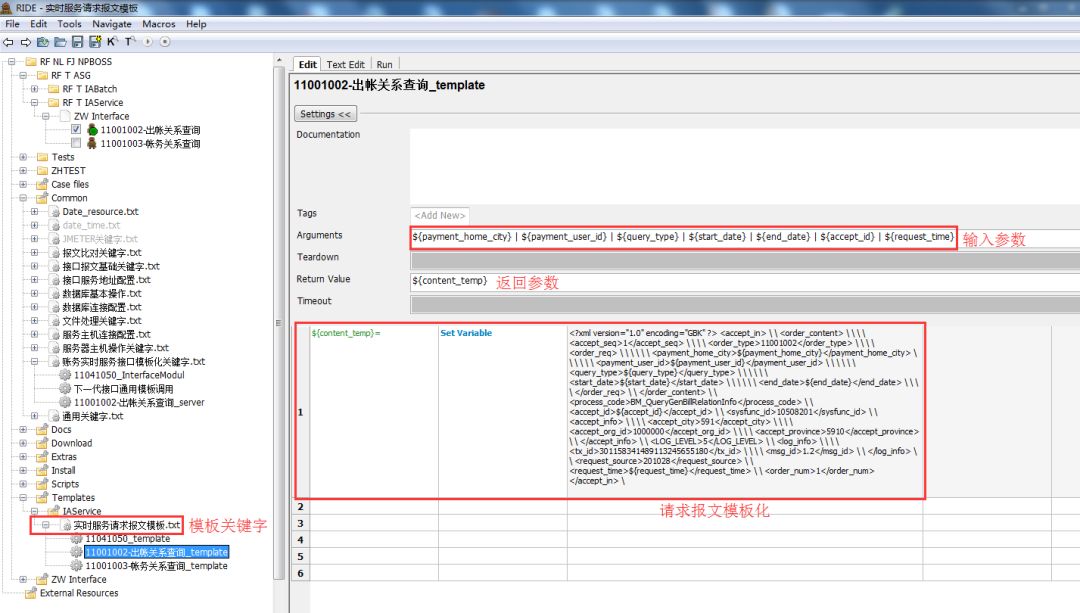
Task: Select the Edit tab
Action: 307,64
